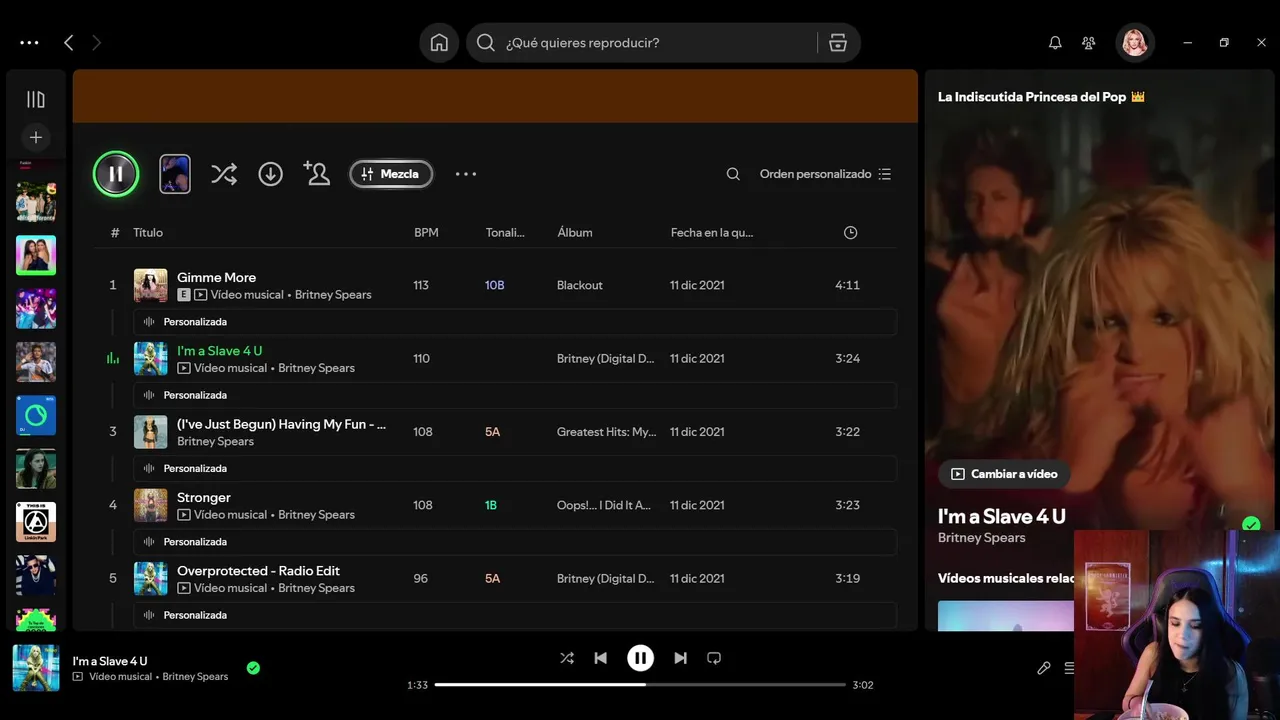Open the Queue icon in the player bar

1069,668
